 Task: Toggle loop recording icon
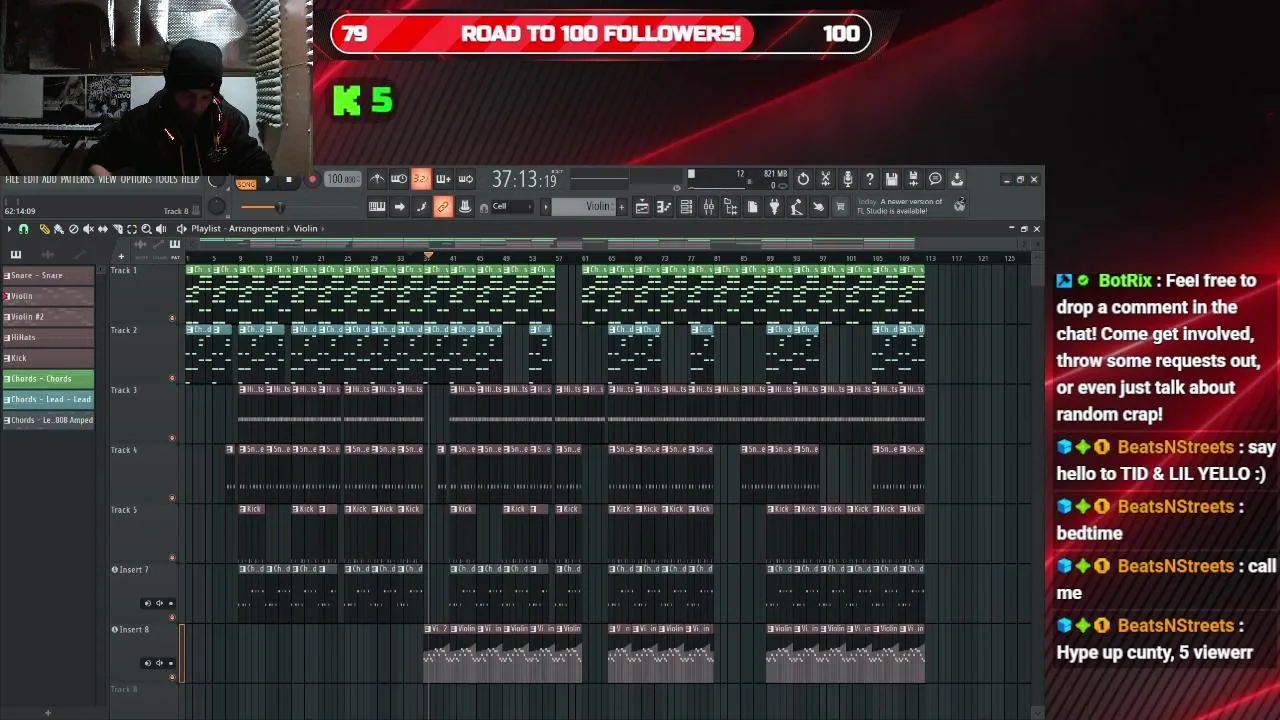[465, 179]
